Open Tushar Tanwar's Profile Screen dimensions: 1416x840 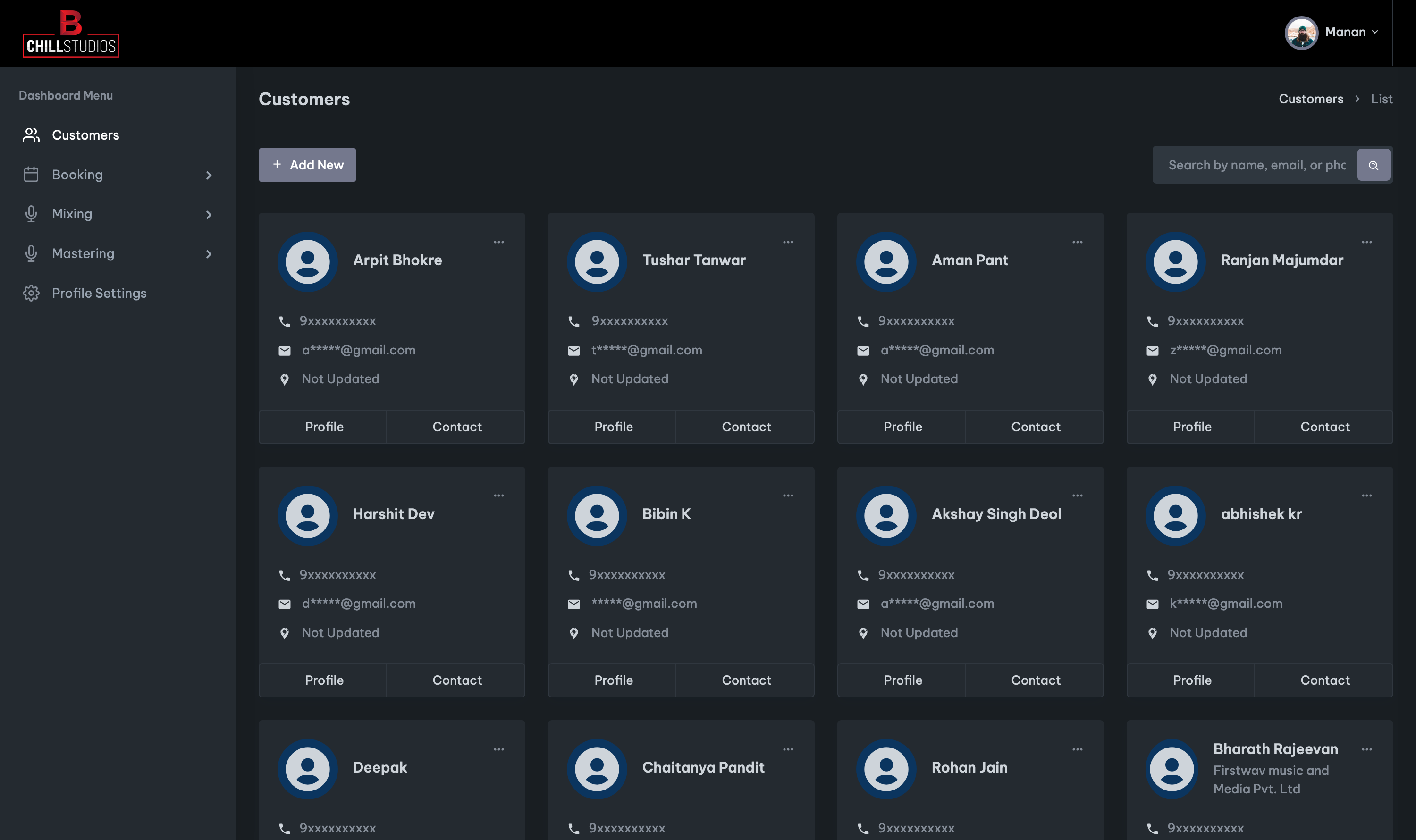613,427
